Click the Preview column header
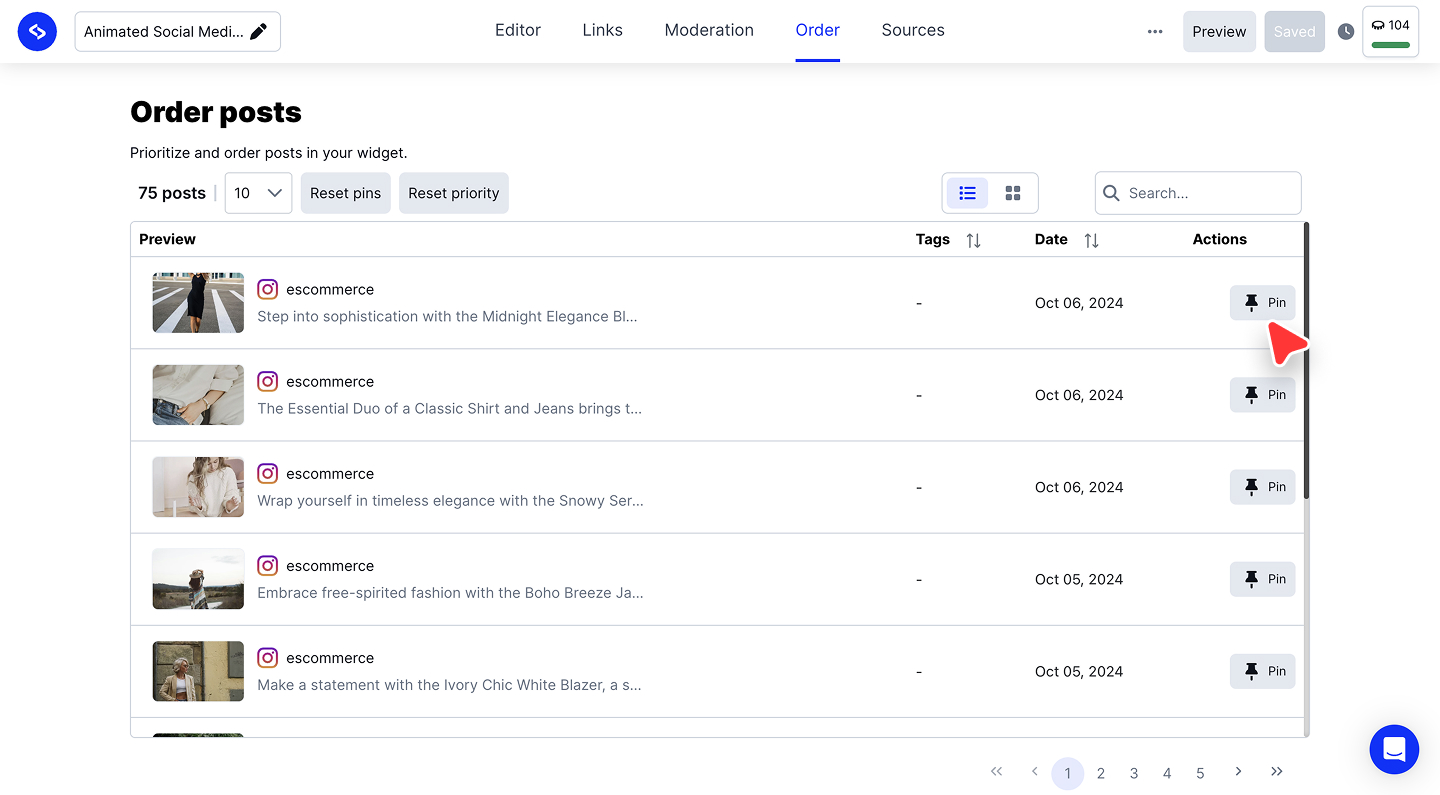The height and width of the screenshot is (795, 1440). [x=167, y=239]
